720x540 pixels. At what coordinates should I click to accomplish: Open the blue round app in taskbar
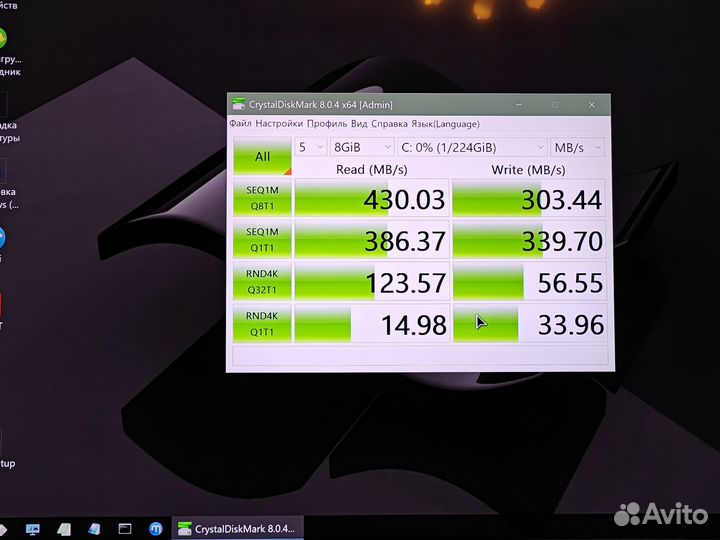pyautogui.click(x=156, y=528)
